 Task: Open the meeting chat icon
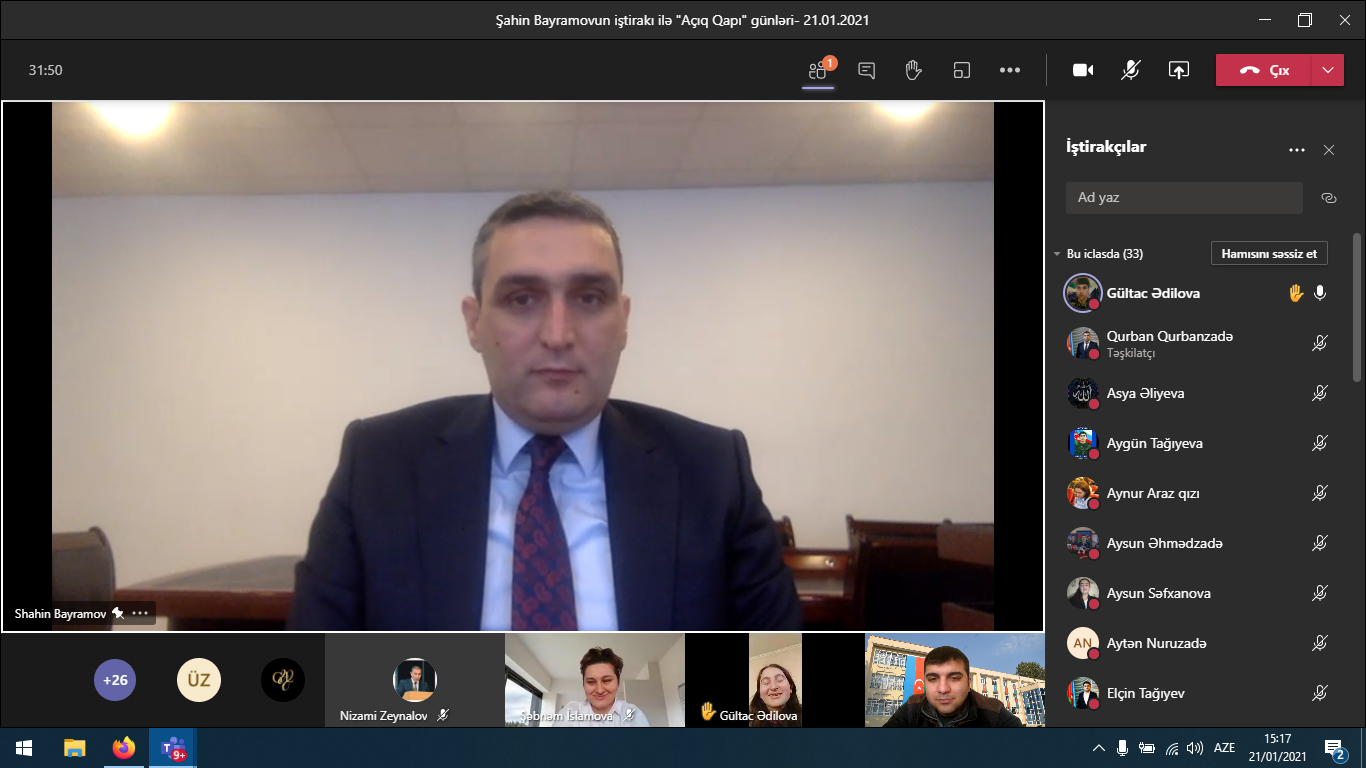(x=867, y=70)
